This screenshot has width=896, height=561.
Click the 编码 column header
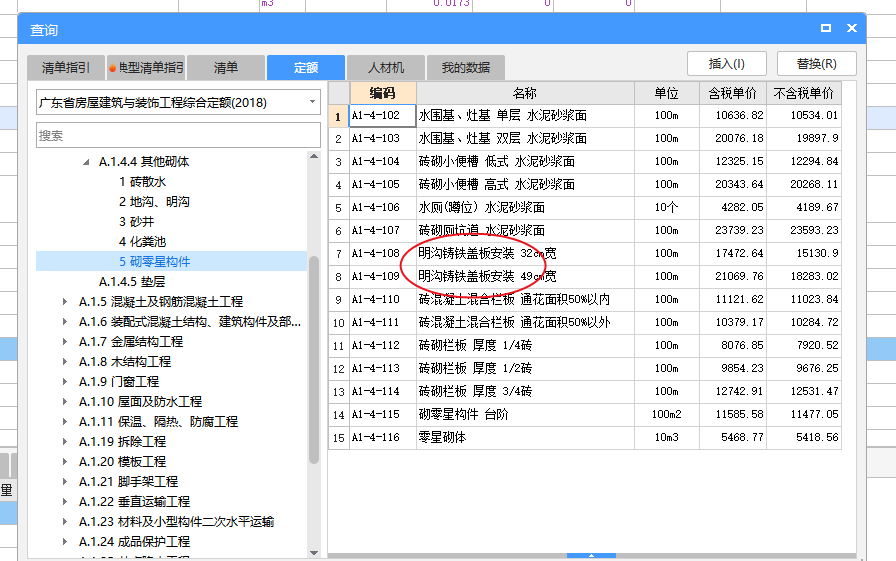tap(383, 93)
